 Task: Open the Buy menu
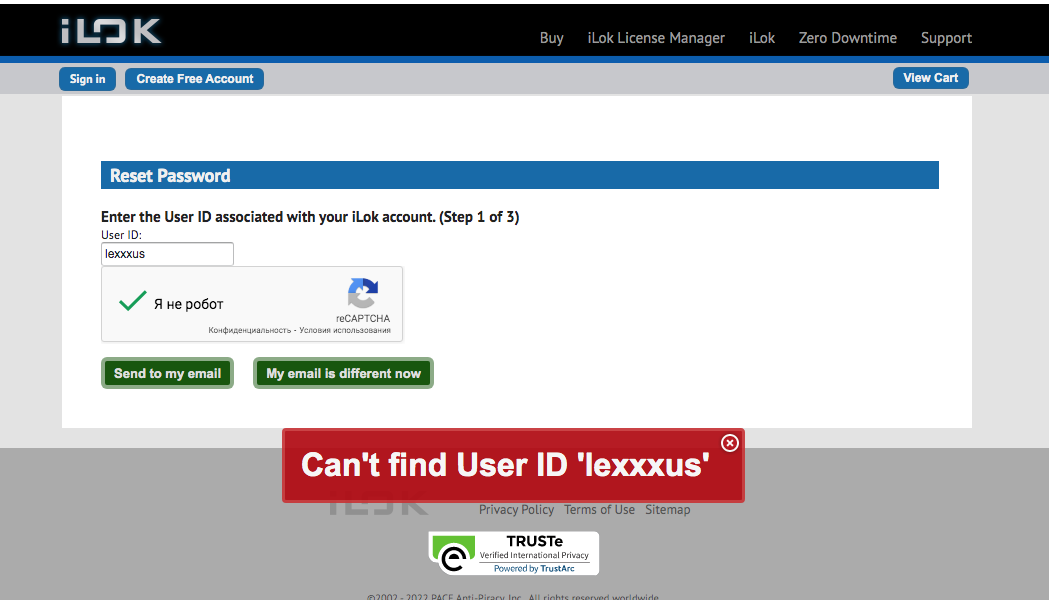pyautogui.click(x=551, y=38)
